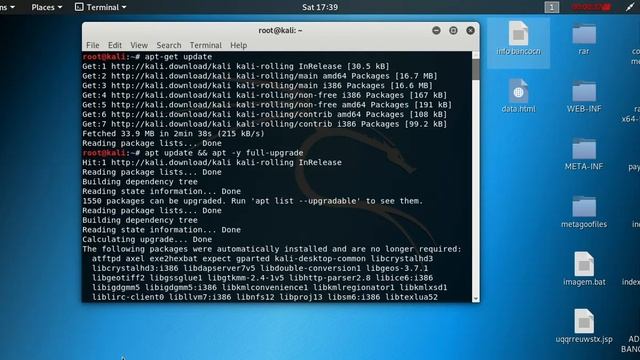The image size is (640, 360).
Task: Click the Terminal icon in top bar
Action: tap(79, 7)
